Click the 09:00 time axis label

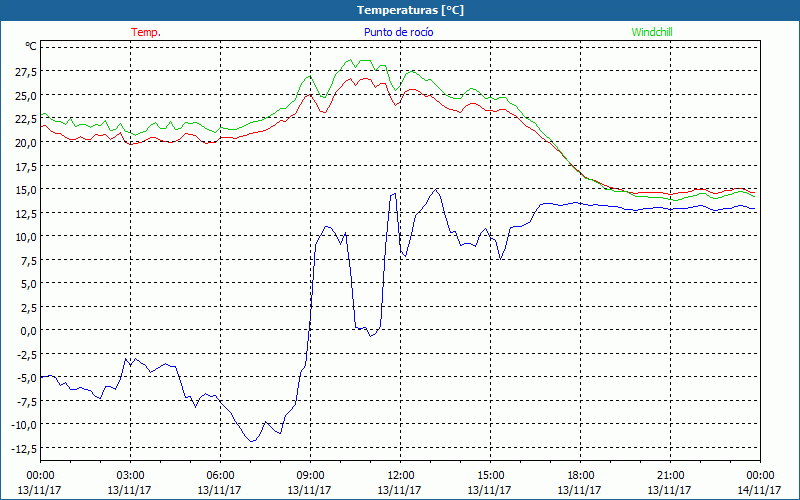point(310,476)
